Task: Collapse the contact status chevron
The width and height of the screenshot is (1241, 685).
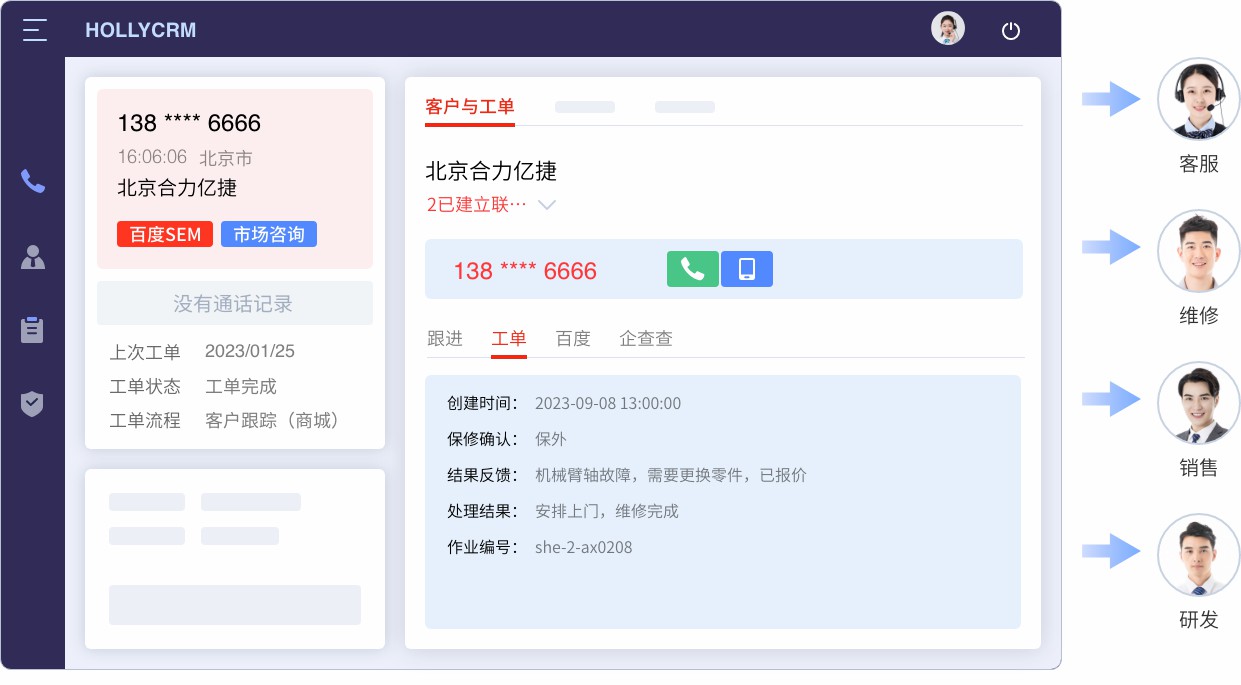Action: [x=546, y=204]
